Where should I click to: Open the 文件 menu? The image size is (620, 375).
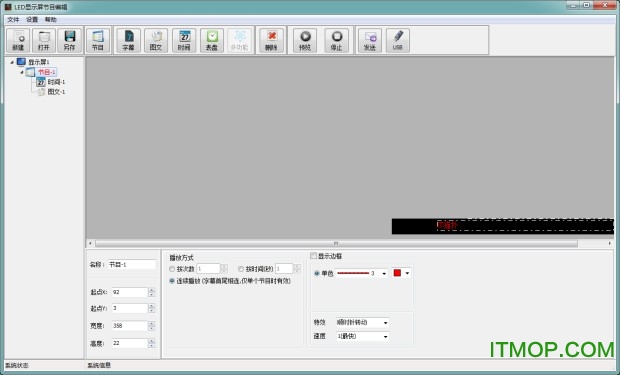[13, 19]
